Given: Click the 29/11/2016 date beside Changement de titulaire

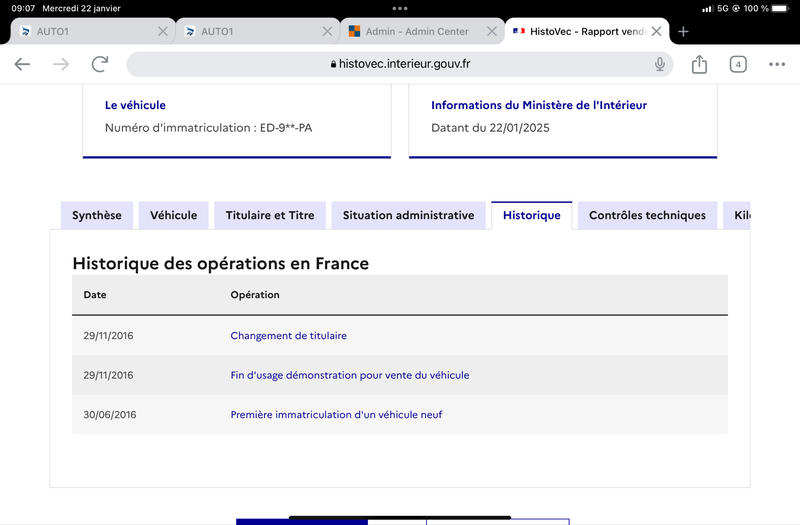Looking at the screenshot, I should pyautogui.click(x=108, y=336).
